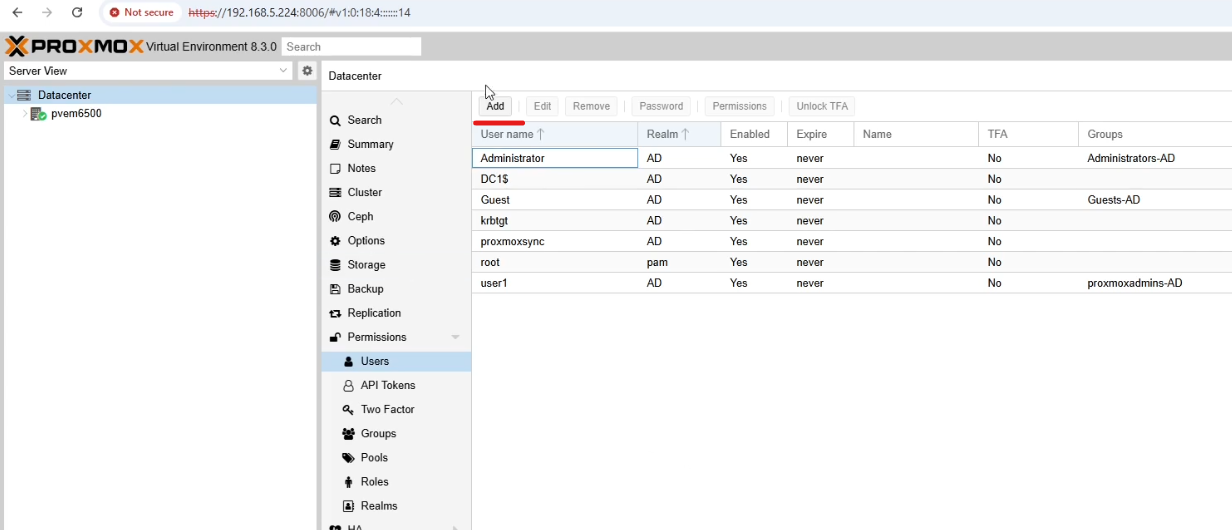Click the Not secure warning badge
This screenshot has width=1232, height=530.
point(142,13)
